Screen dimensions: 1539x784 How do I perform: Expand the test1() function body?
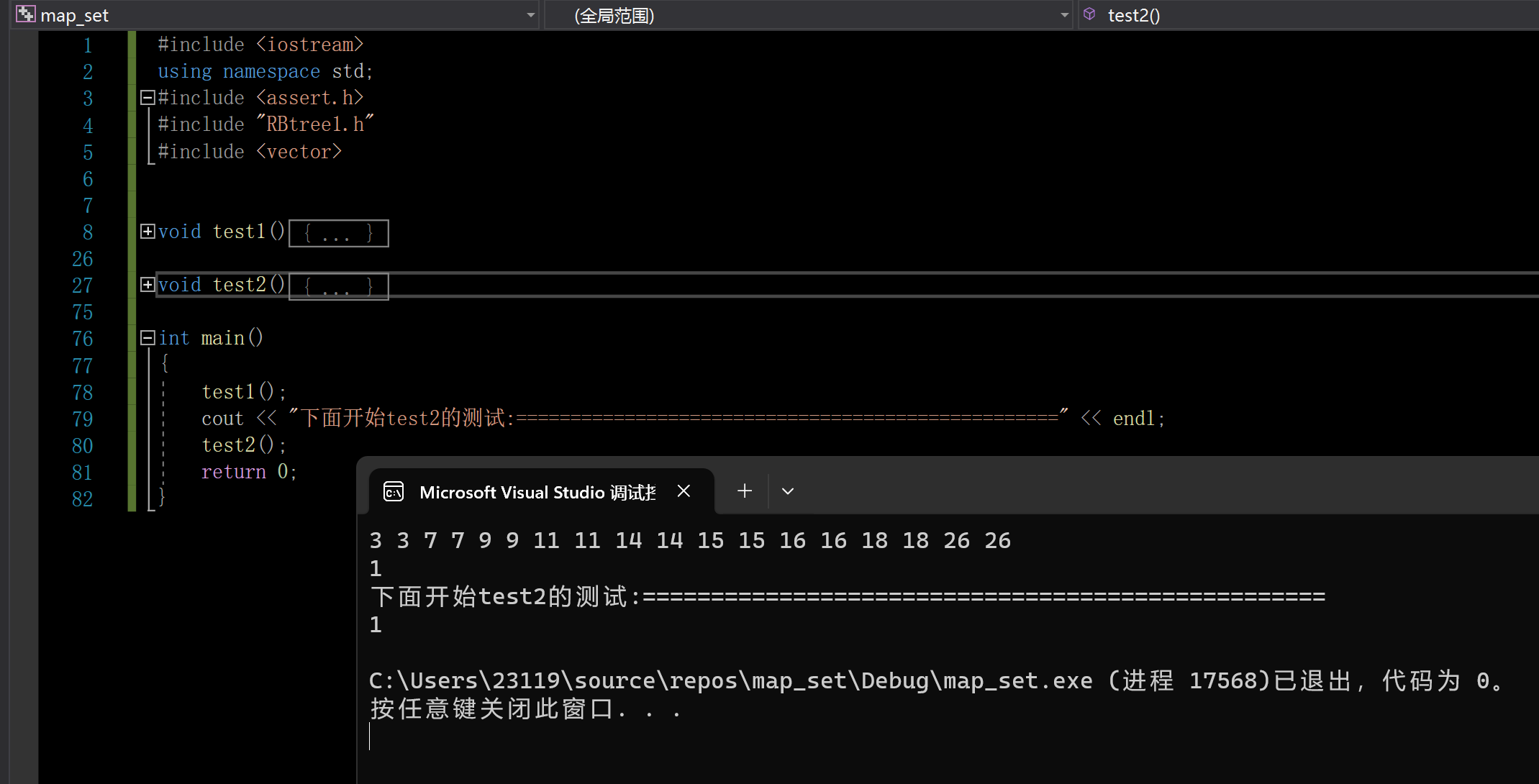click(x=147, y=231)
